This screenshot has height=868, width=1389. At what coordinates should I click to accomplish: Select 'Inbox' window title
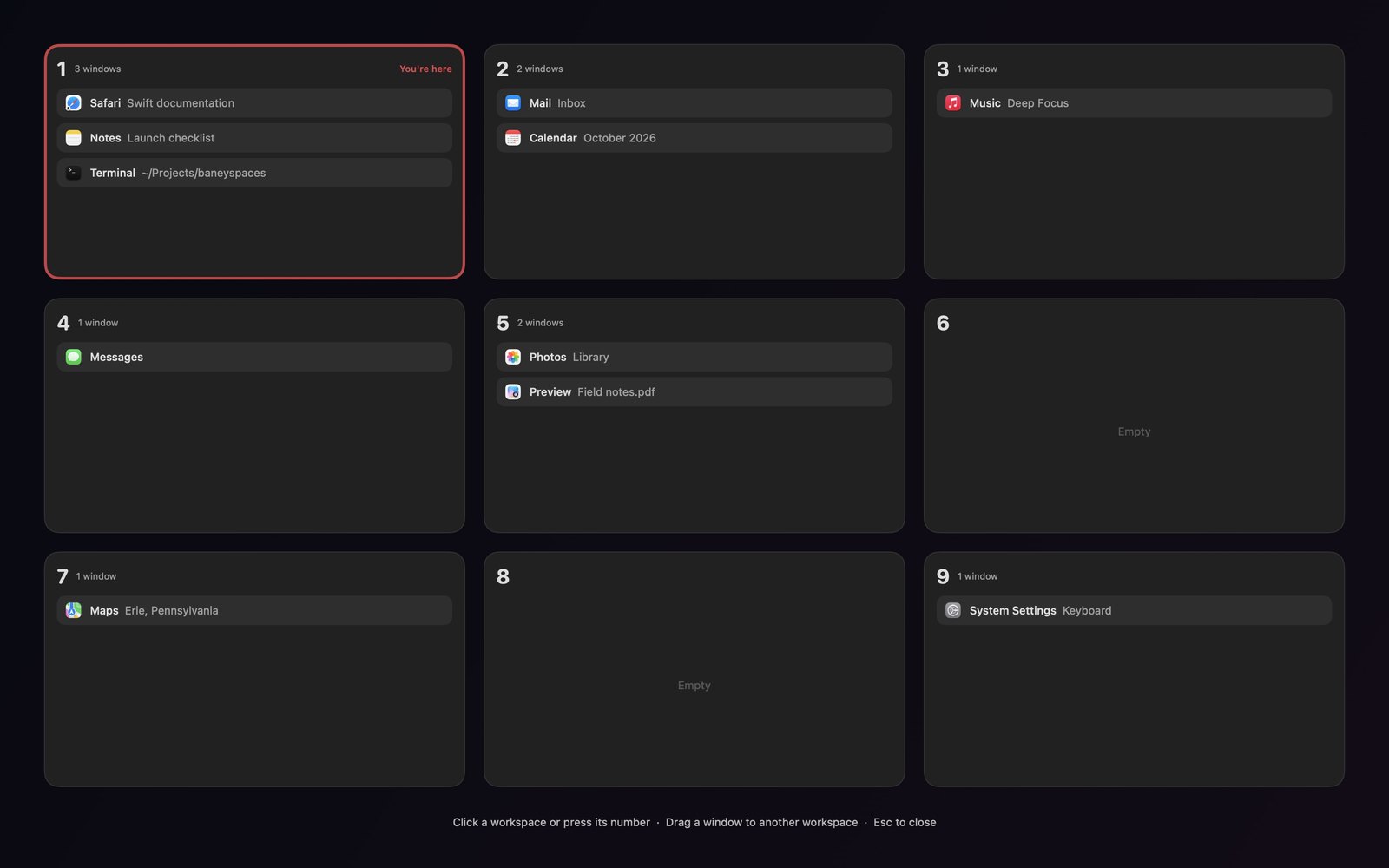pos(571,103)
